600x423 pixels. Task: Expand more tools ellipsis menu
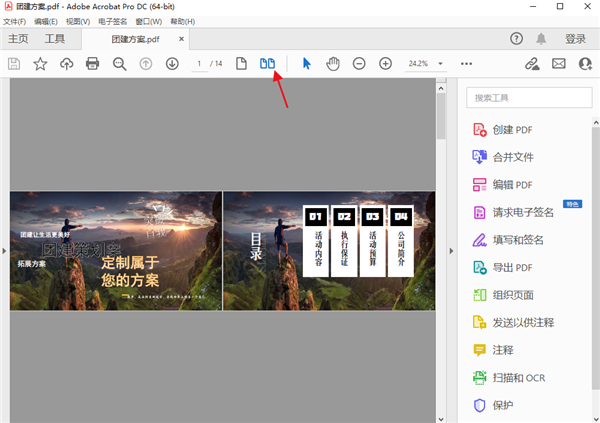[466, 64]
